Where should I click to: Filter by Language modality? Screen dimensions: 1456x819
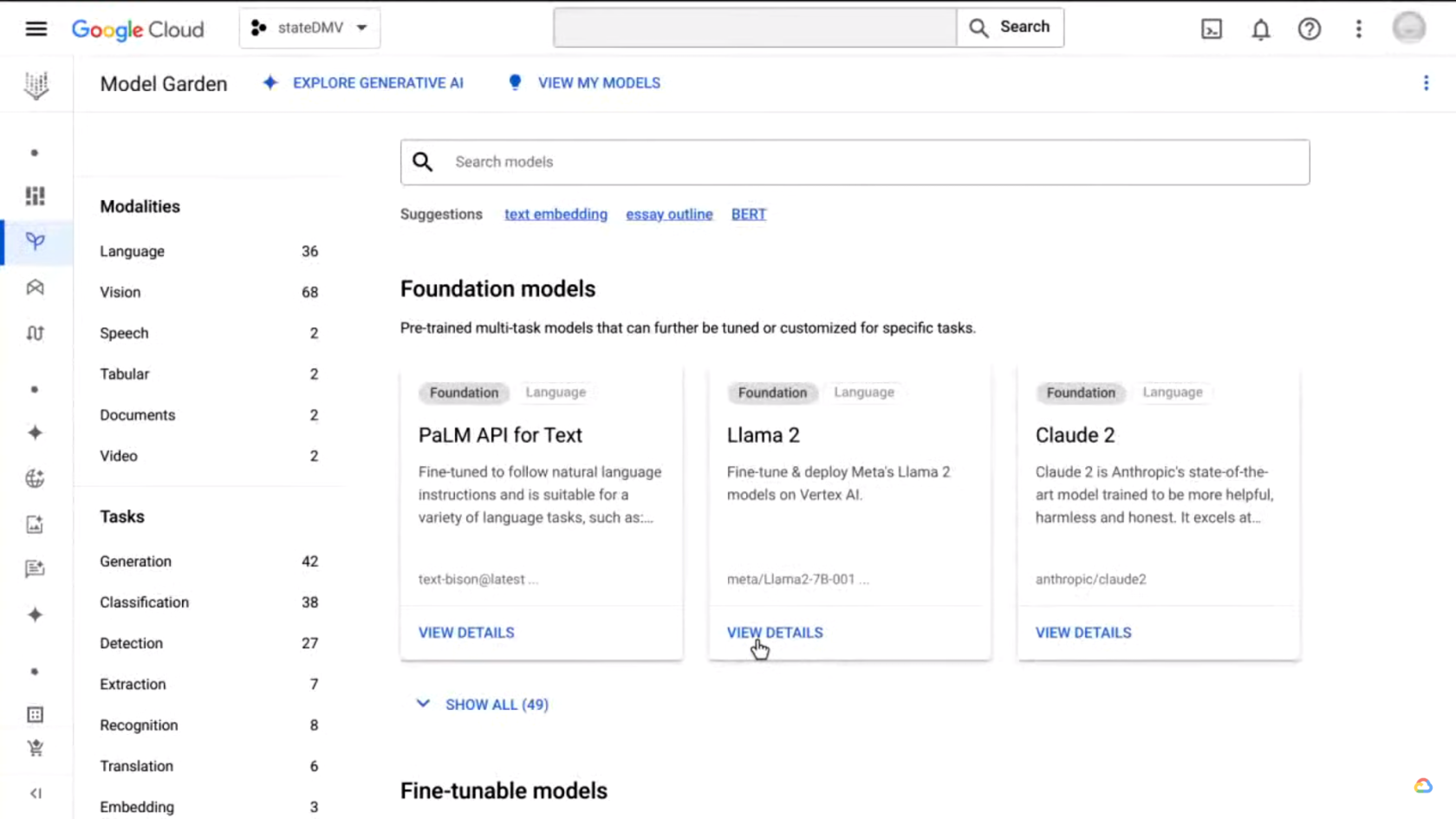pos(209,251)
